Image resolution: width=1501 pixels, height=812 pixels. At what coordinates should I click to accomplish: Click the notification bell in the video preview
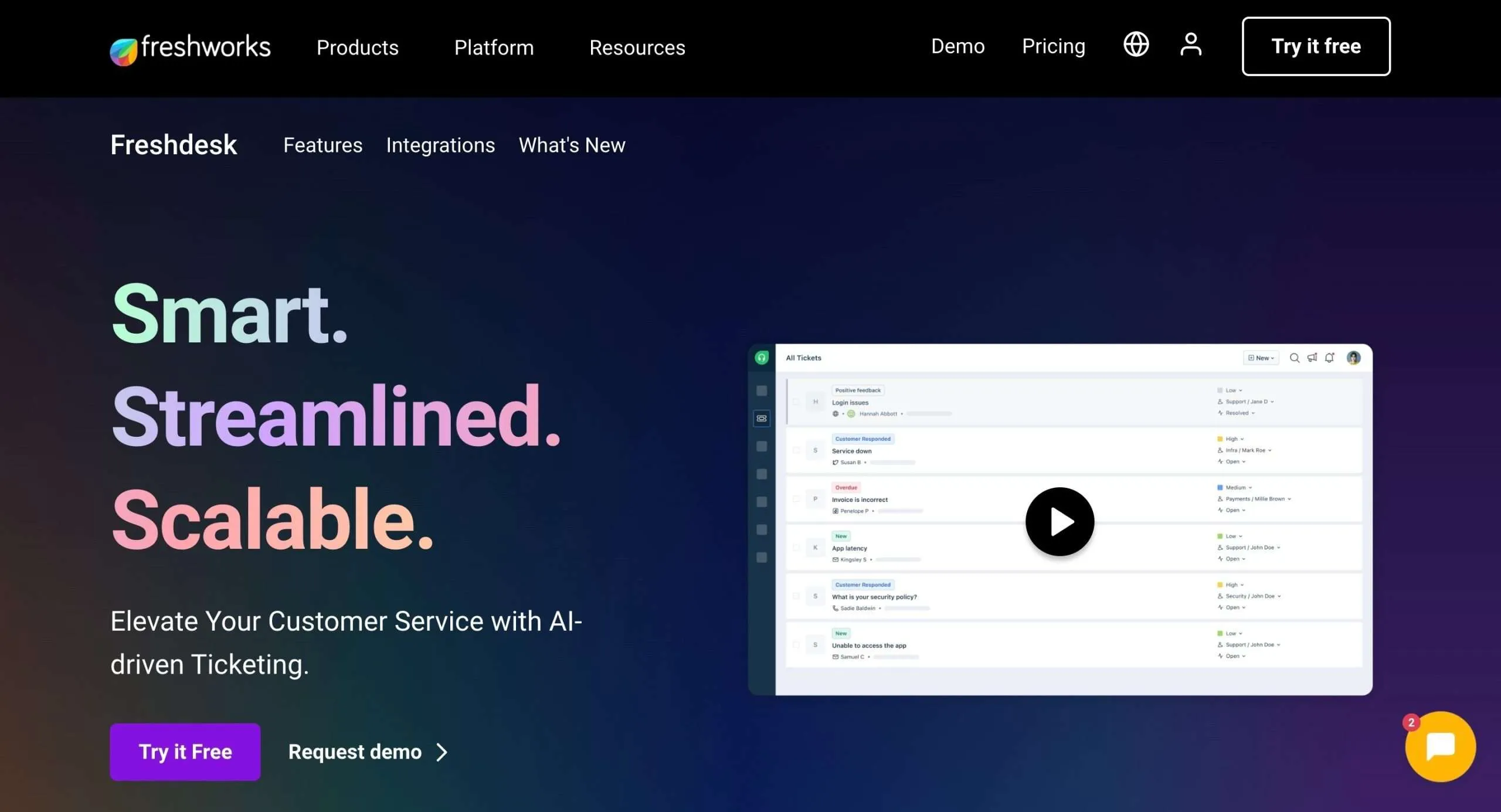click(x=1330, y=358)
